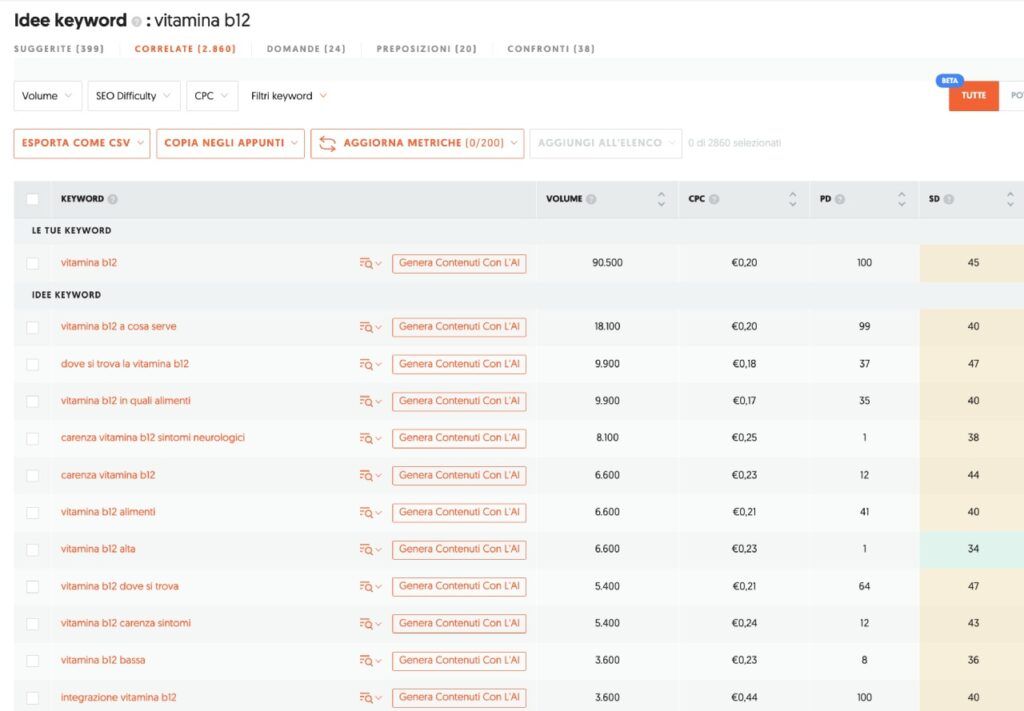The width and height of the screenshot is (1024, 711).
Task: Open search-results icon for vitamina b12 in quali alimenti
Action: click(x=370, y=401)
